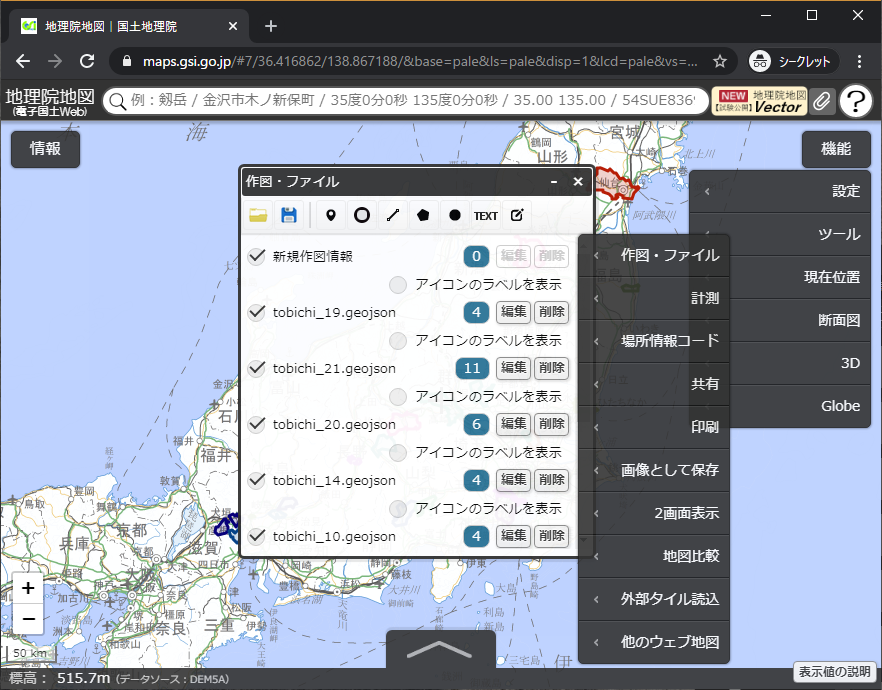Close the 地理院地図 browser tab

(233, 26)
